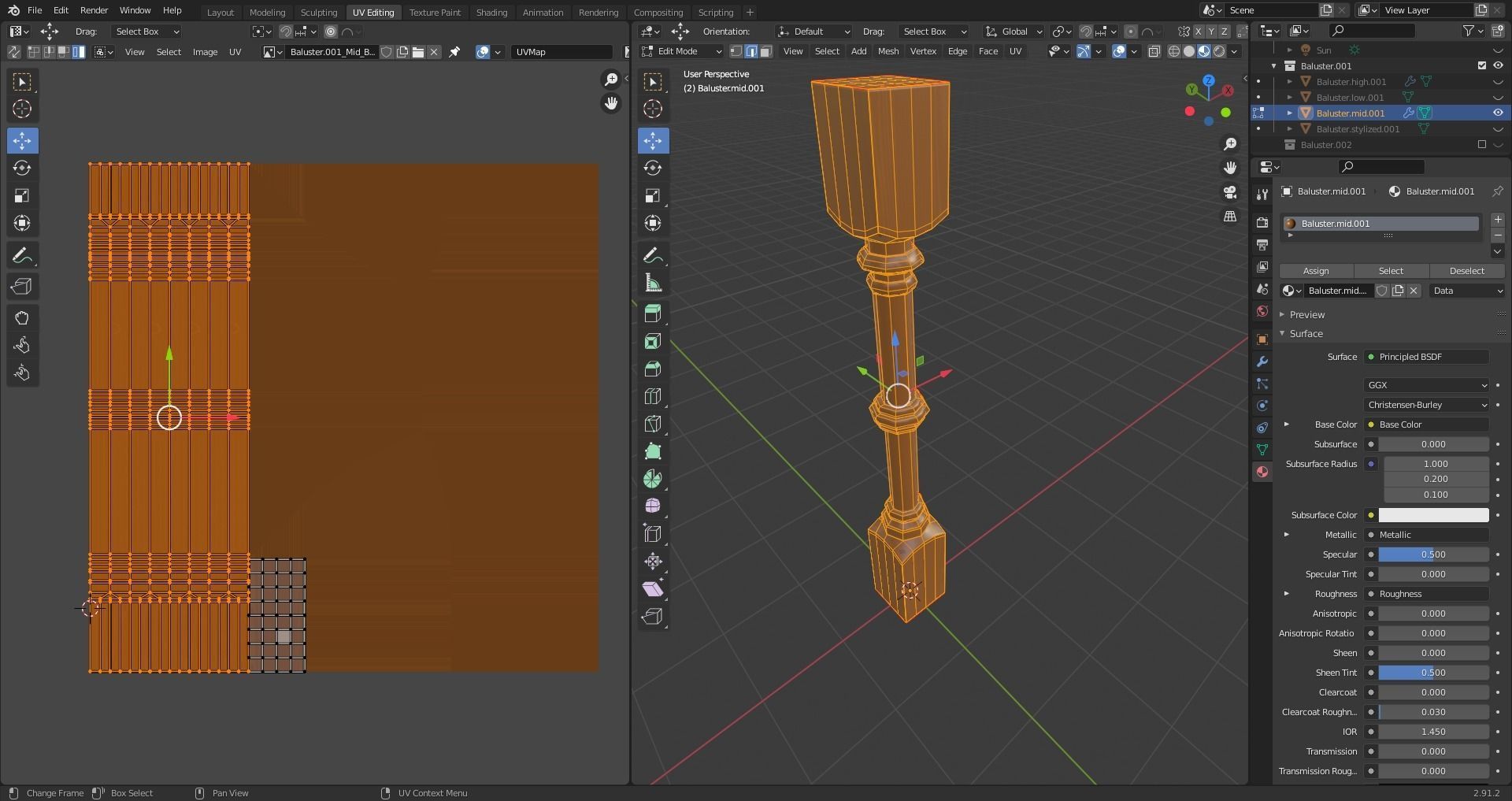Select the Loop Cut tool
The width and height of the screenshot is (1512, 801).
click(x=653, y=396)
